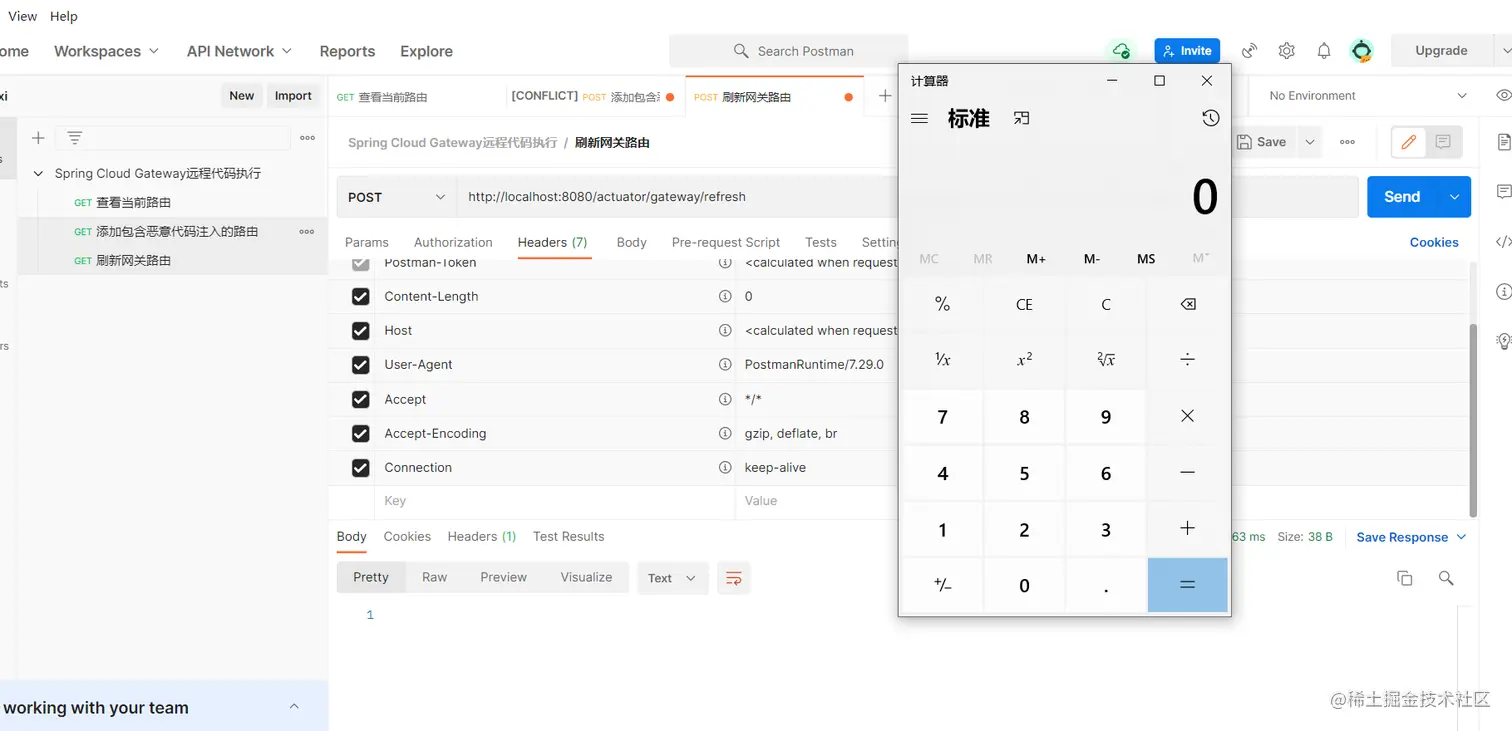The image size is (1512, 731).
Task: Open the sync status cloud icon
Action: pos(1121,51)
